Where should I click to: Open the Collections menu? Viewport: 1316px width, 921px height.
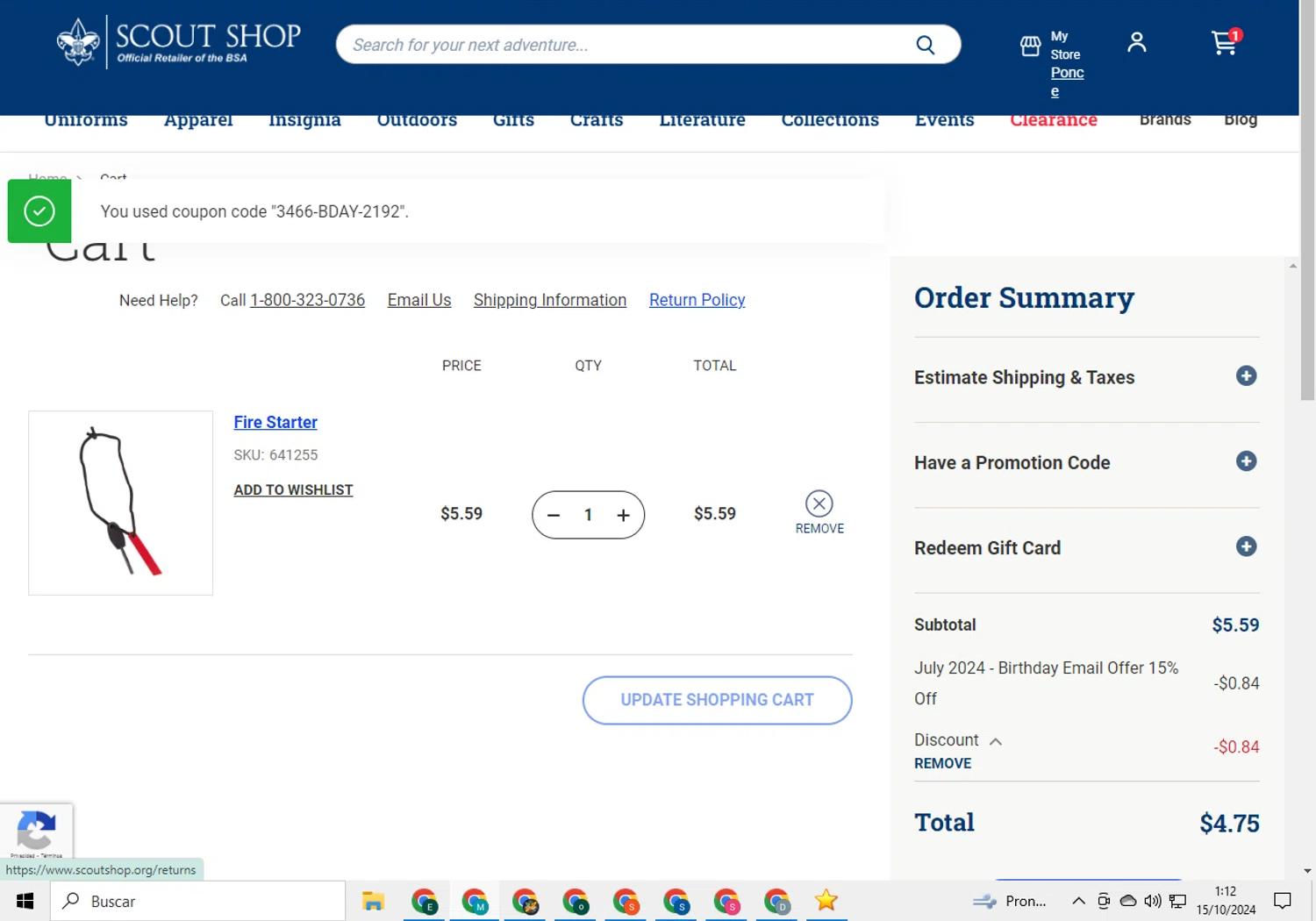click(830, 120)
